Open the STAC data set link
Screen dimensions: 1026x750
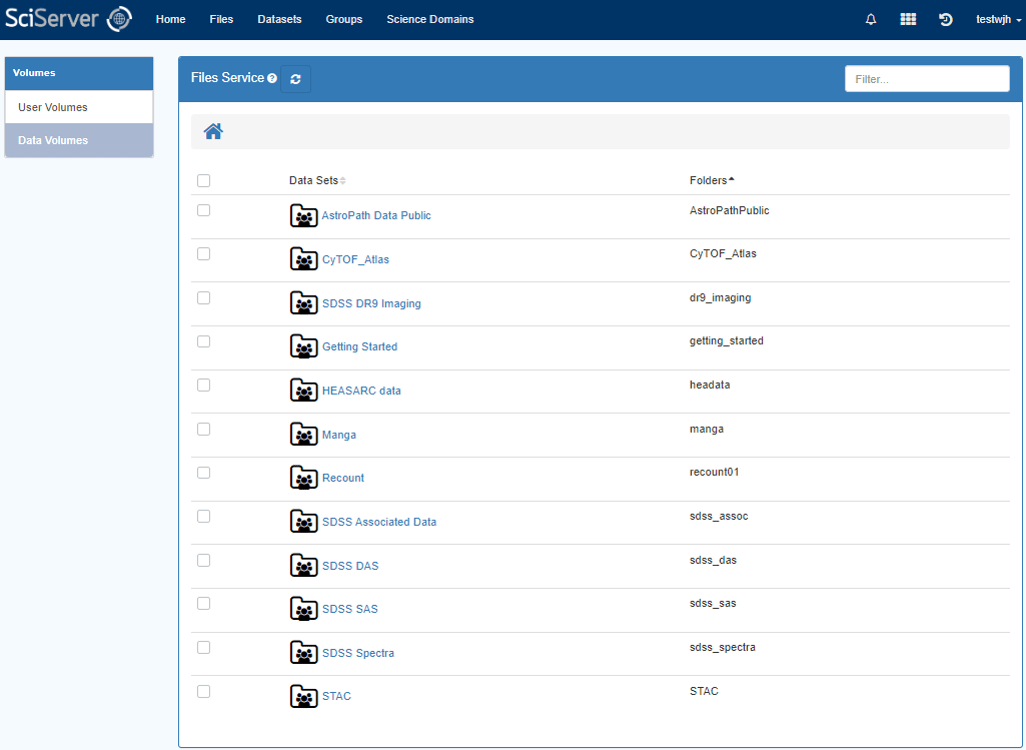click(336, 696)
